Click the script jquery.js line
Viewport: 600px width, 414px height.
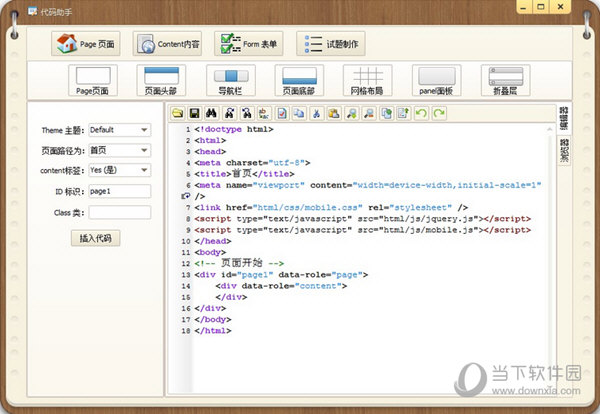coord(363,219)
